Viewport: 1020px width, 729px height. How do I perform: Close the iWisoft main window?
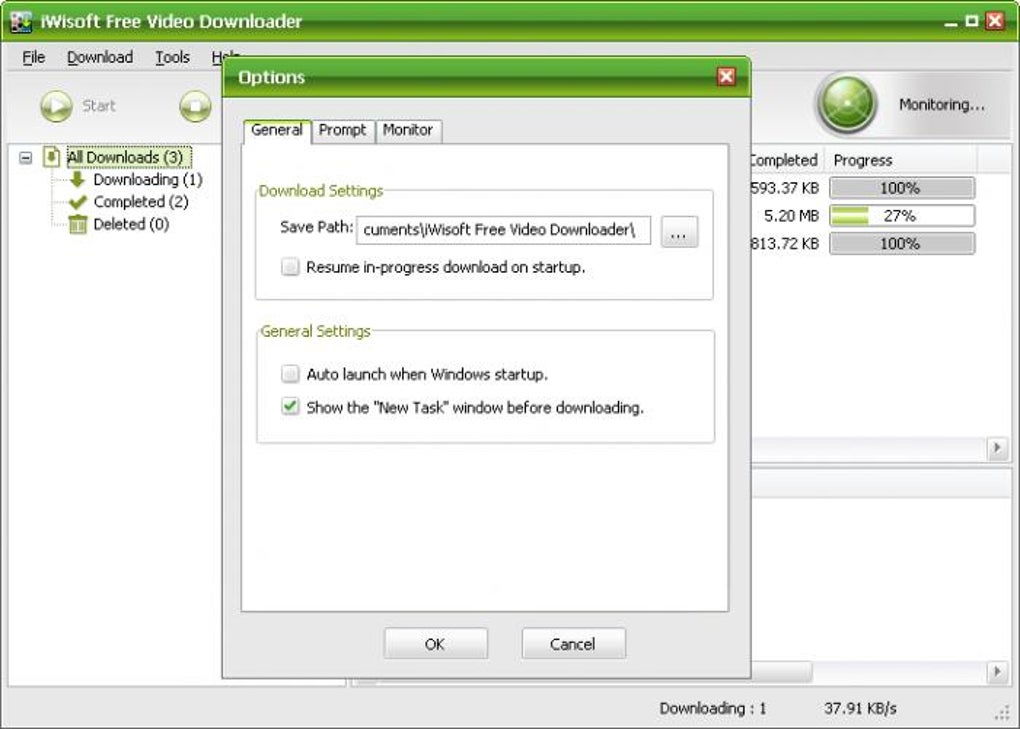pyautogui.click(x=995, y=21)
